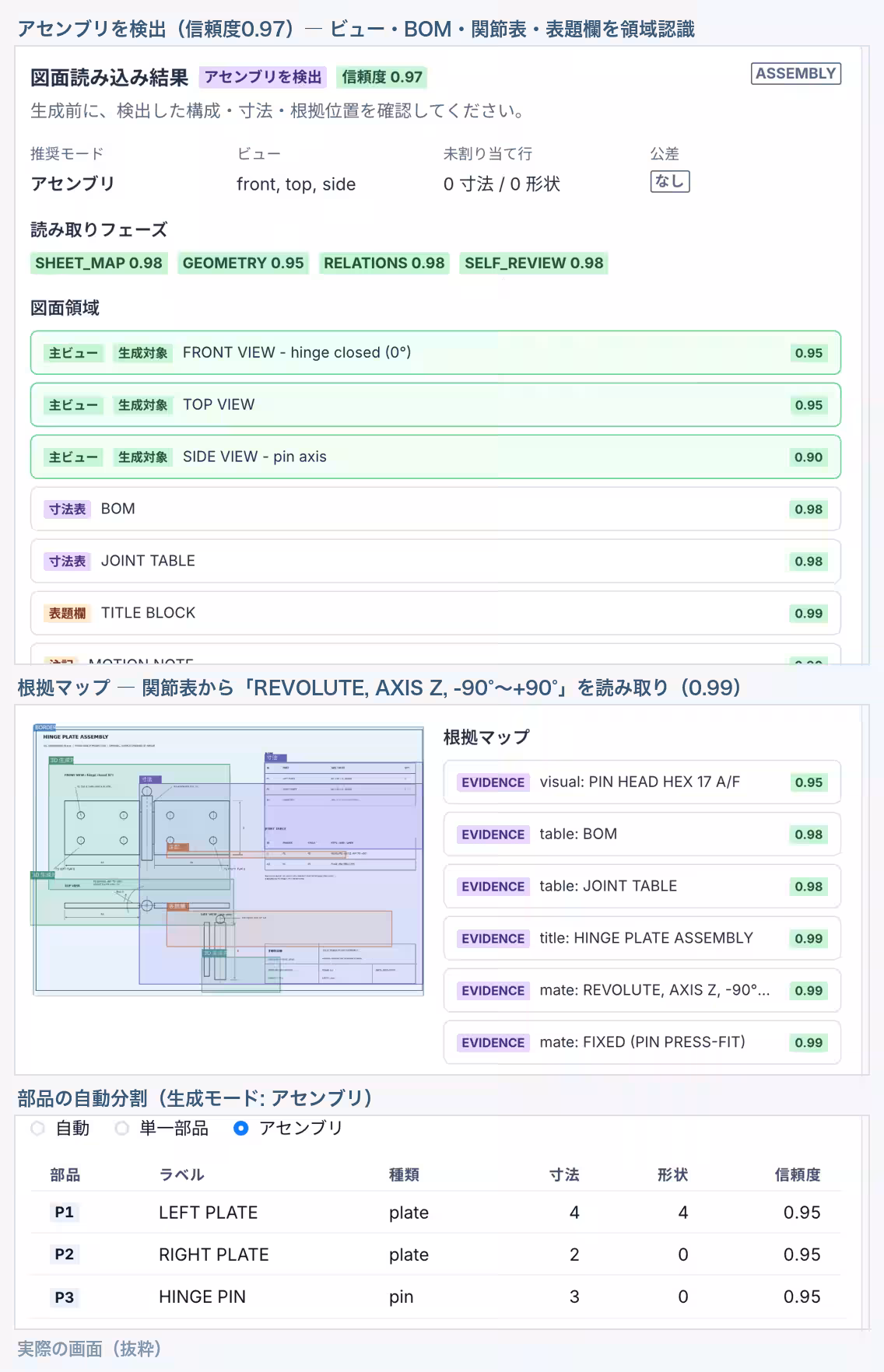Select the 単一部品 radio button
Viewport: 884px width, 1372px height.
tap(121, 1128)
